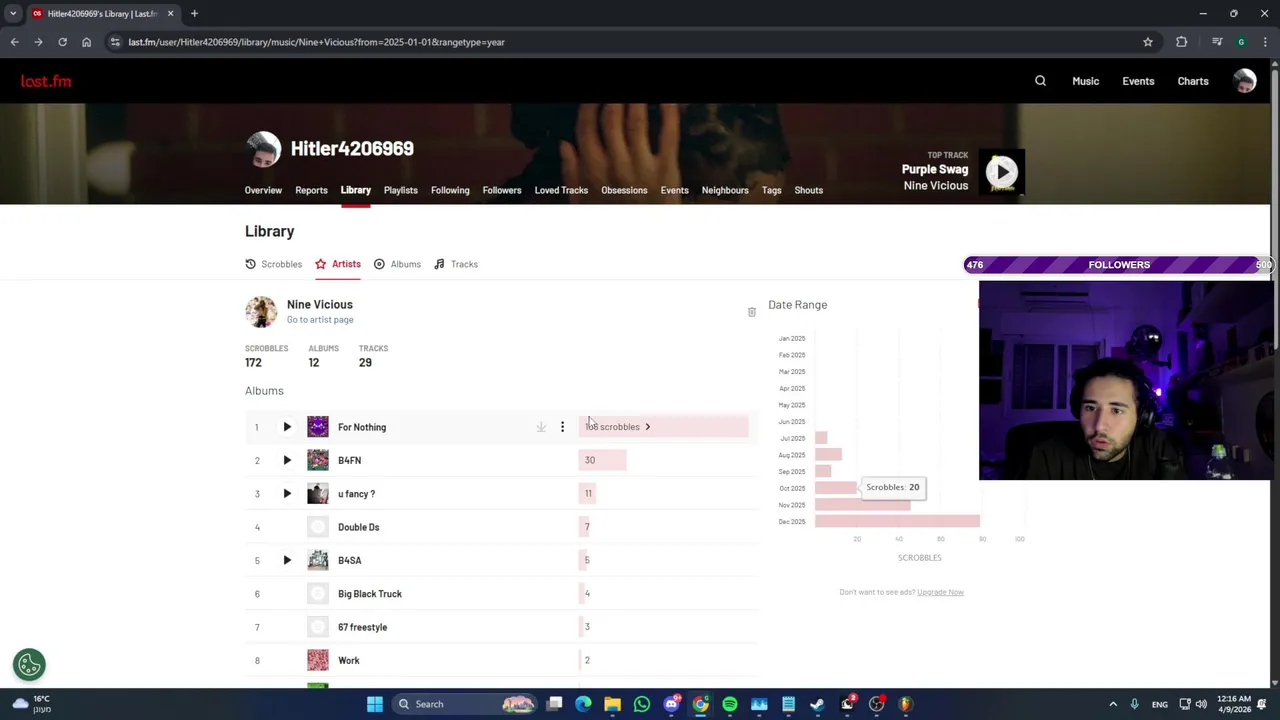Open Charts in the top navigation

pyautogui.click(x=1192, y=81)
